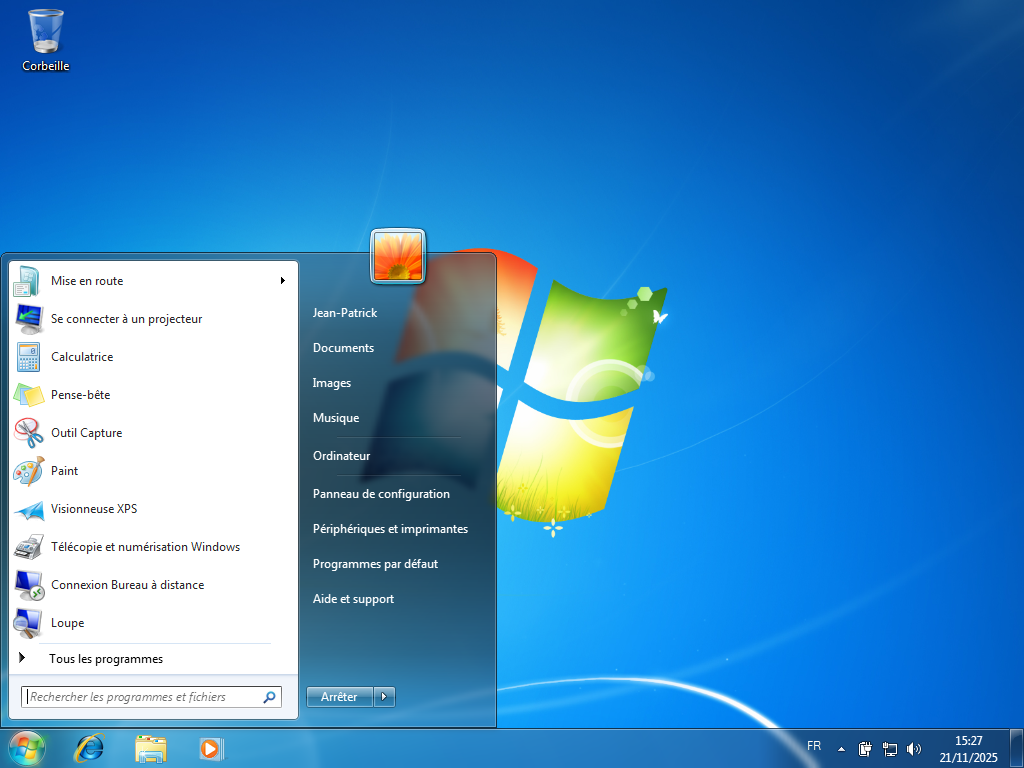Viewport: 1024px width, 768px height.
Task: Open the Calculatrice app icon
Action: point(28,357)
